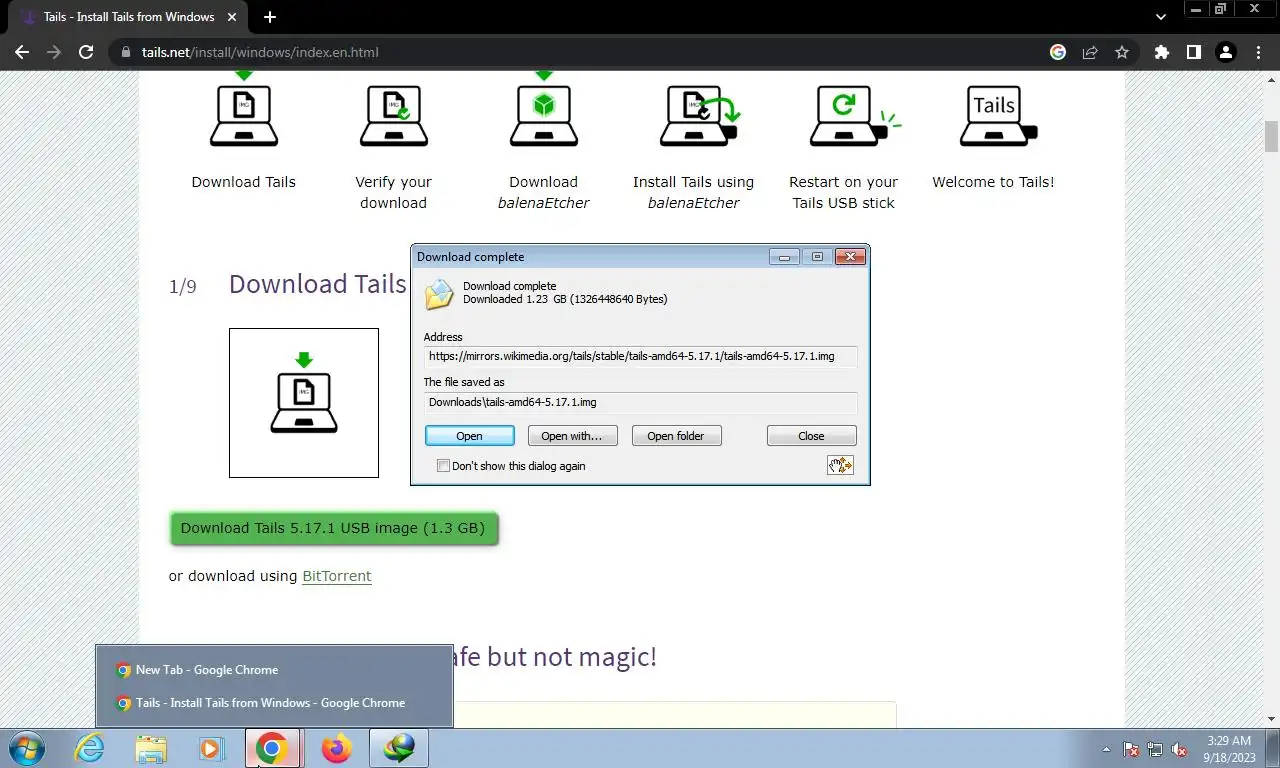
Task: Open Chrome profile avatar
Action: [x=1226, y=52]
